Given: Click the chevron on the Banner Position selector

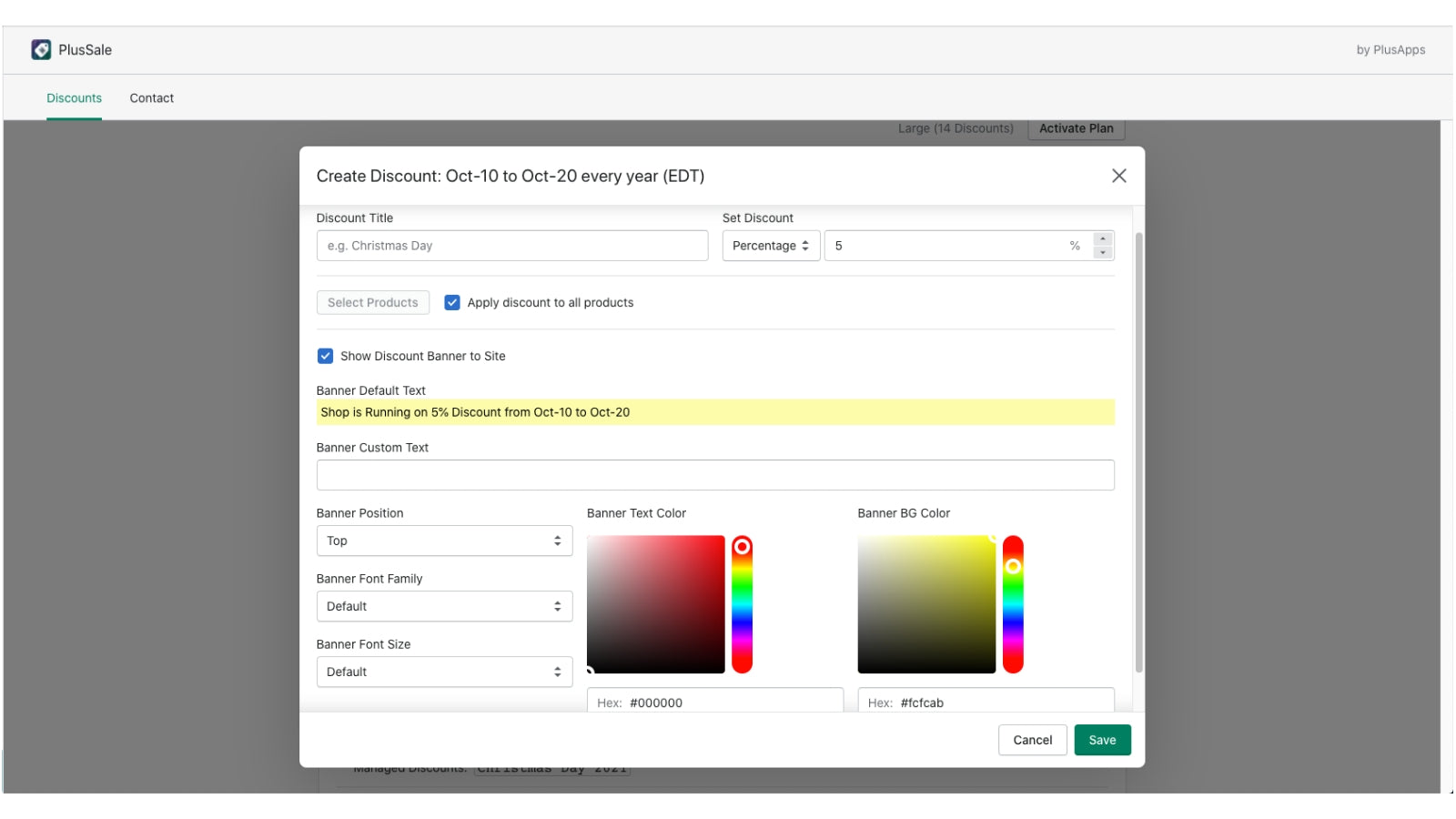Looking at the screenshot, I should coord(558,540).
